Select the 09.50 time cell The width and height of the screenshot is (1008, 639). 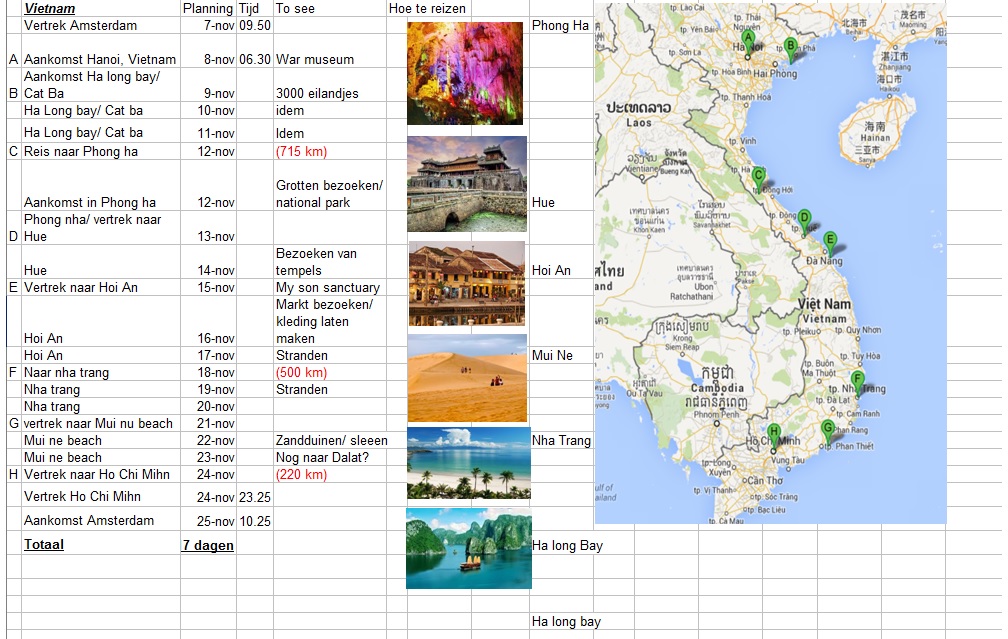click(x=255, y=26)
